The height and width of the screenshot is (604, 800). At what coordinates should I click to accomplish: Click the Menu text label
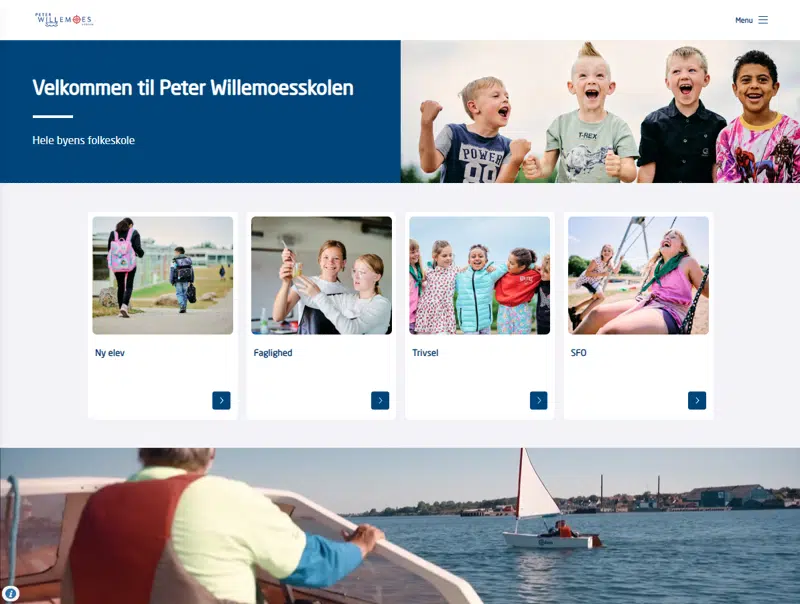click(743, 20)
